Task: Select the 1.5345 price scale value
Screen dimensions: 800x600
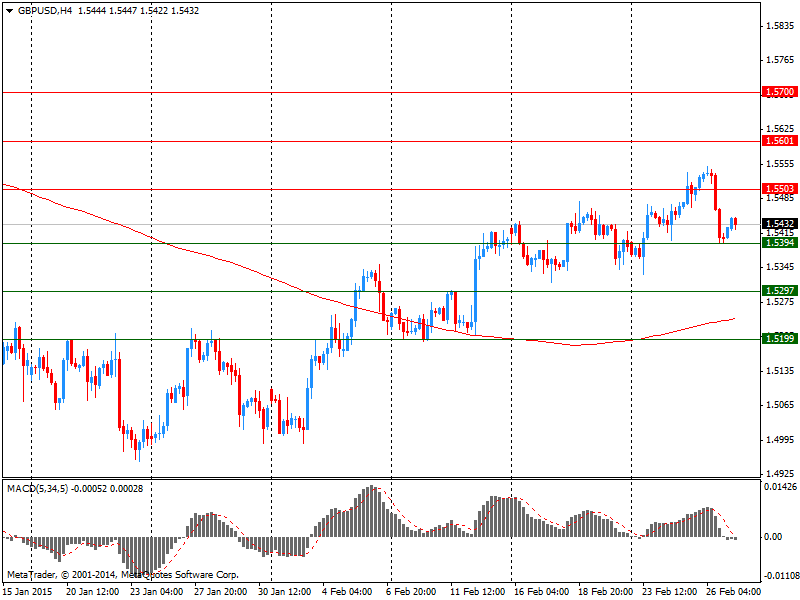Action: pyautogui.click(x=781, y=267)
